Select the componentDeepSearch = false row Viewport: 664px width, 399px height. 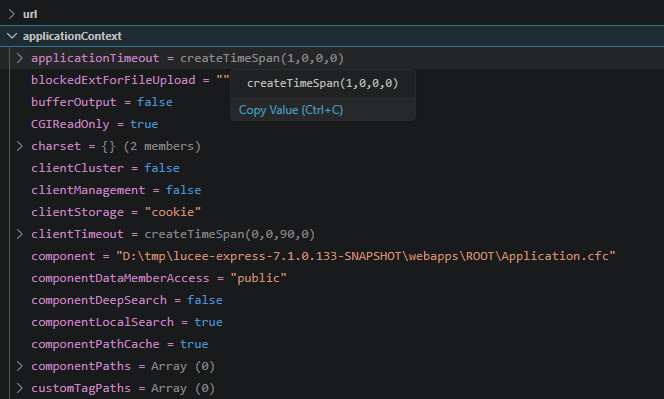point(332,300)
